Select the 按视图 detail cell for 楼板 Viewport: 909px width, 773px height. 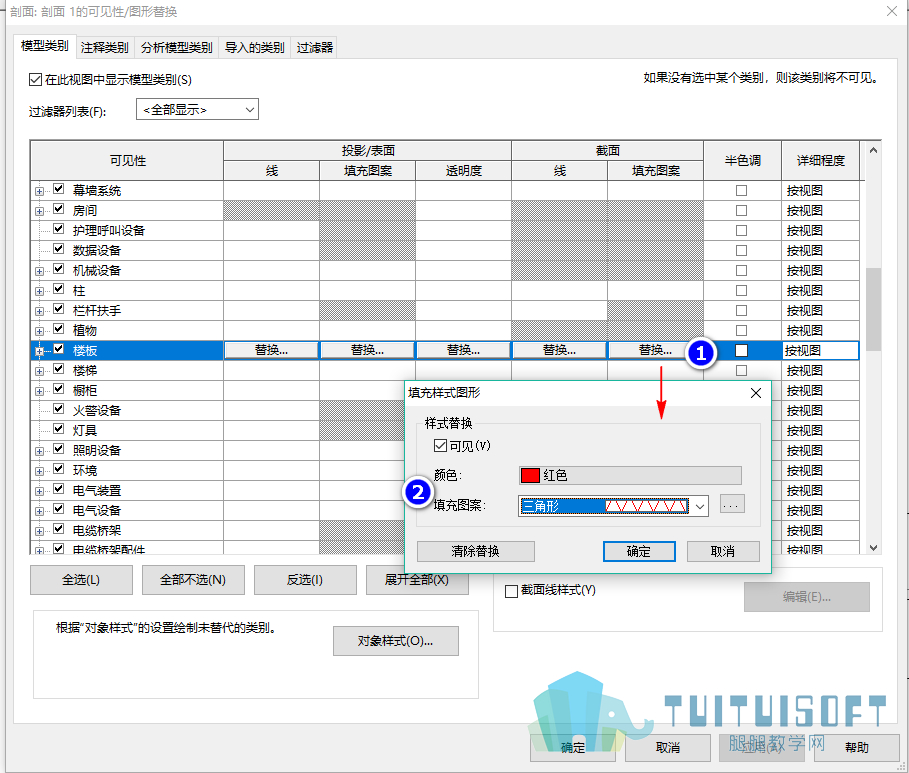pyautogui.click(x=820, y=350)
